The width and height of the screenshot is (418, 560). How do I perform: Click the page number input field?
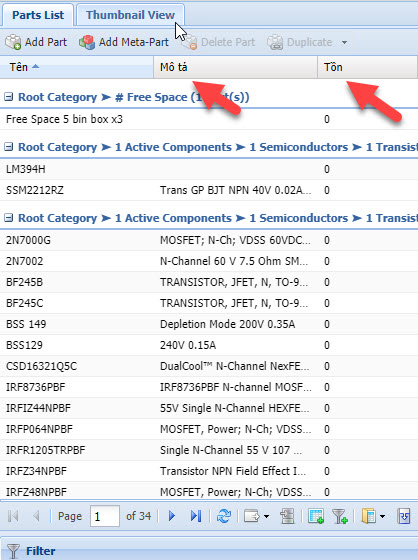click(x=105, y=516)
